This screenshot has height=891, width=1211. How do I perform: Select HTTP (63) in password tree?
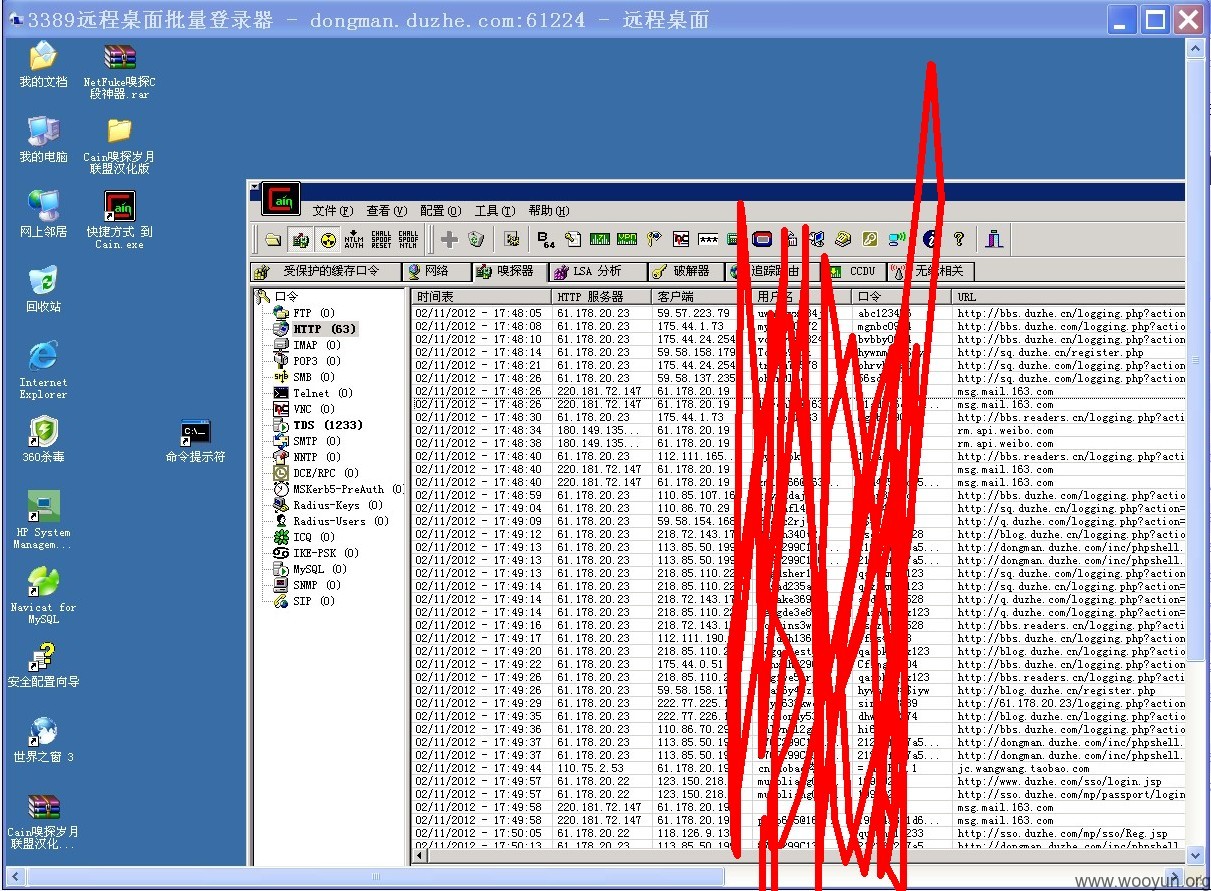tap(314, 329)
